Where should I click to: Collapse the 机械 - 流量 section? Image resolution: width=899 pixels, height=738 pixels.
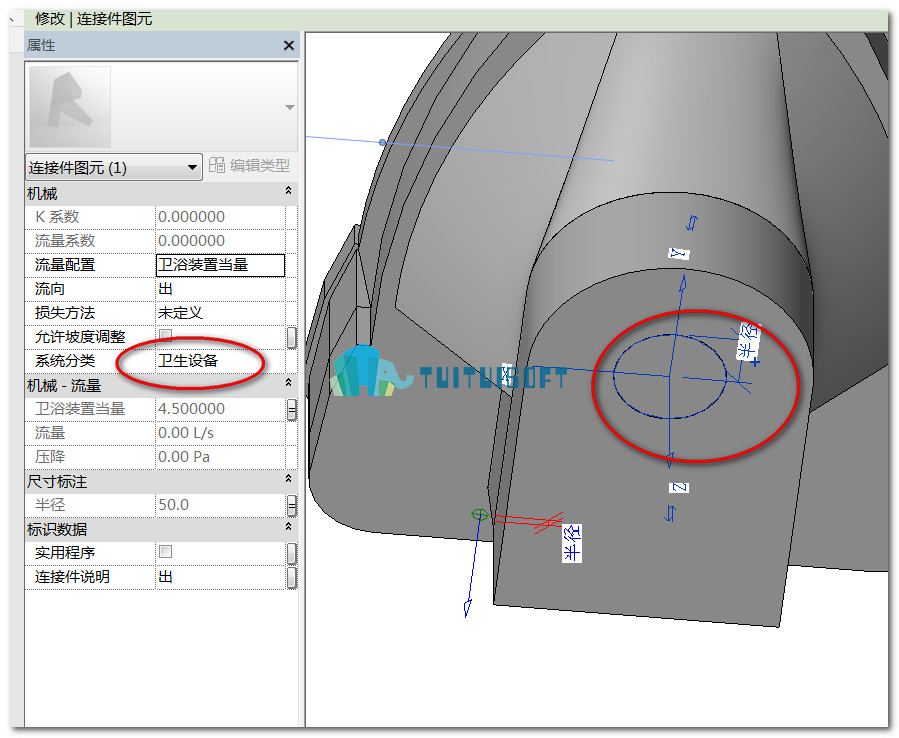point(288,383)
